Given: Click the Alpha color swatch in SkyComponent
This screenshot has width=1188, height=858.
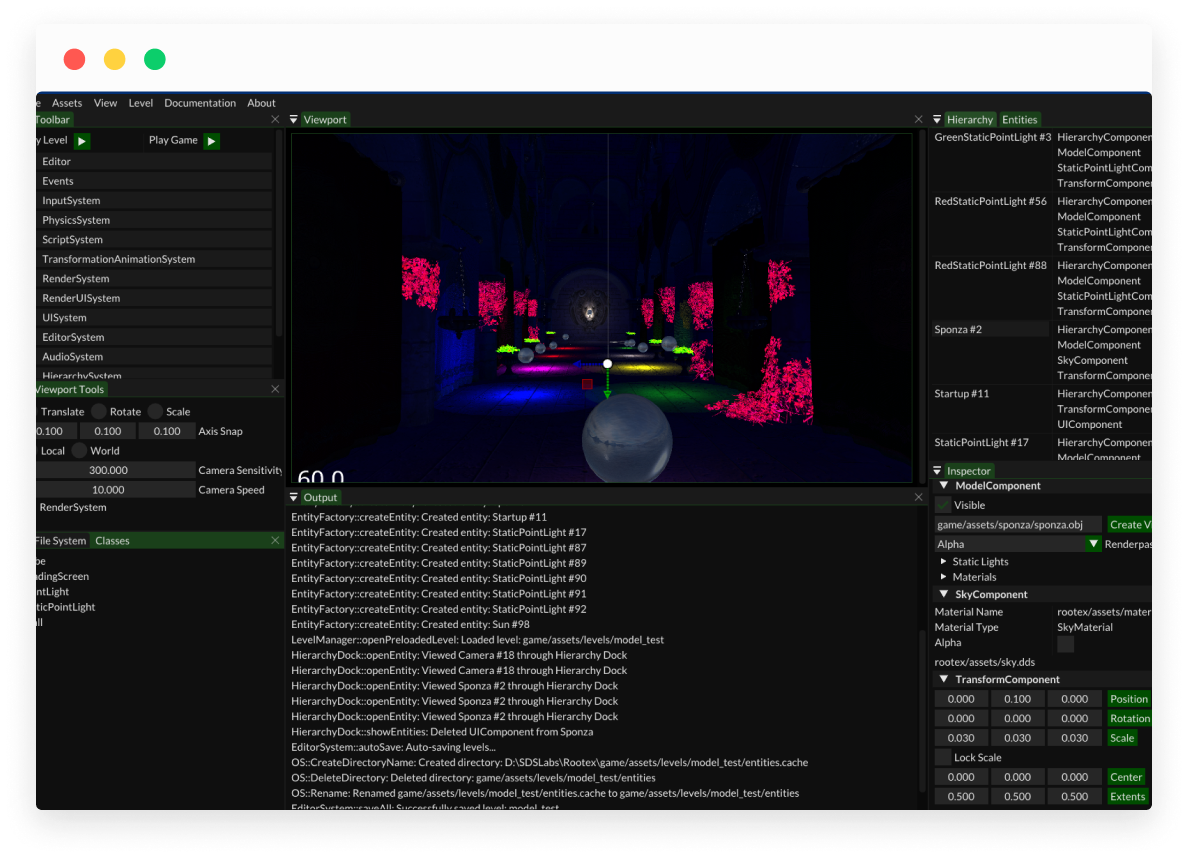Looking at the screenshot, I should pos(1065,644).
